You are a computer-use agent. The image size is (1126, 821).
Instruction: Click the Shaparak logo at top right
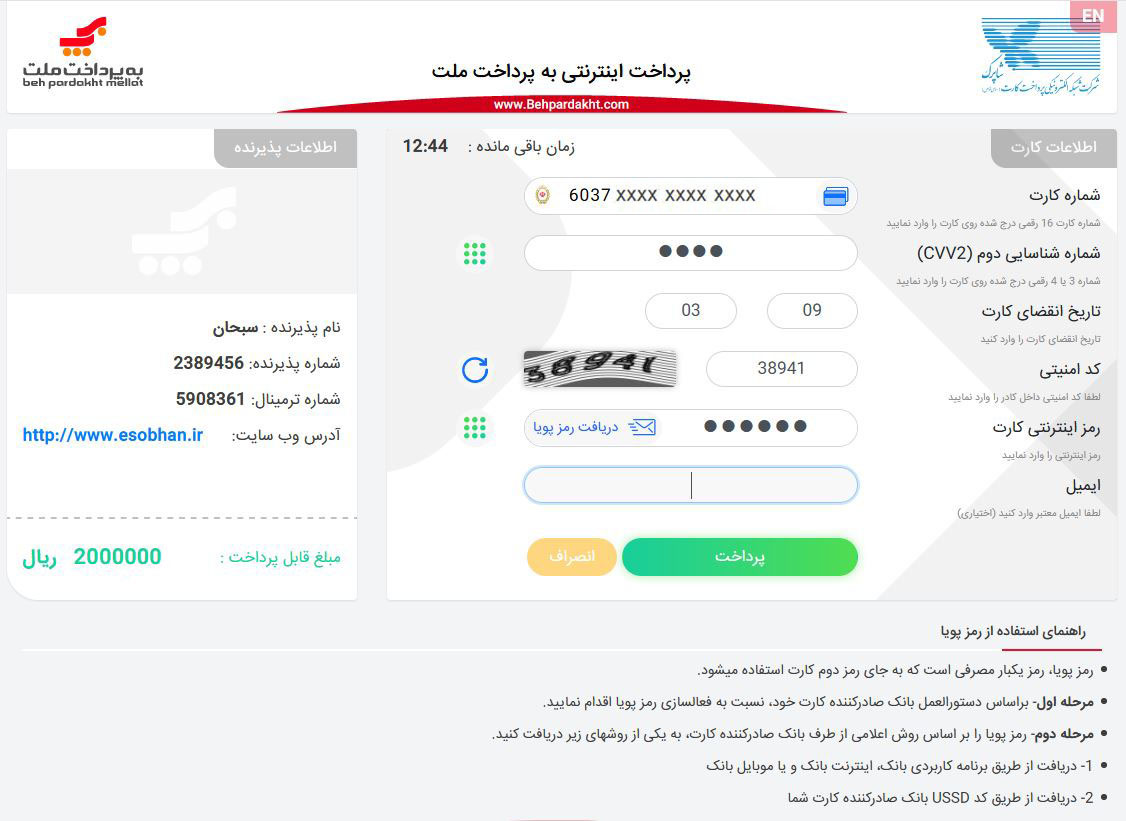1041,57
